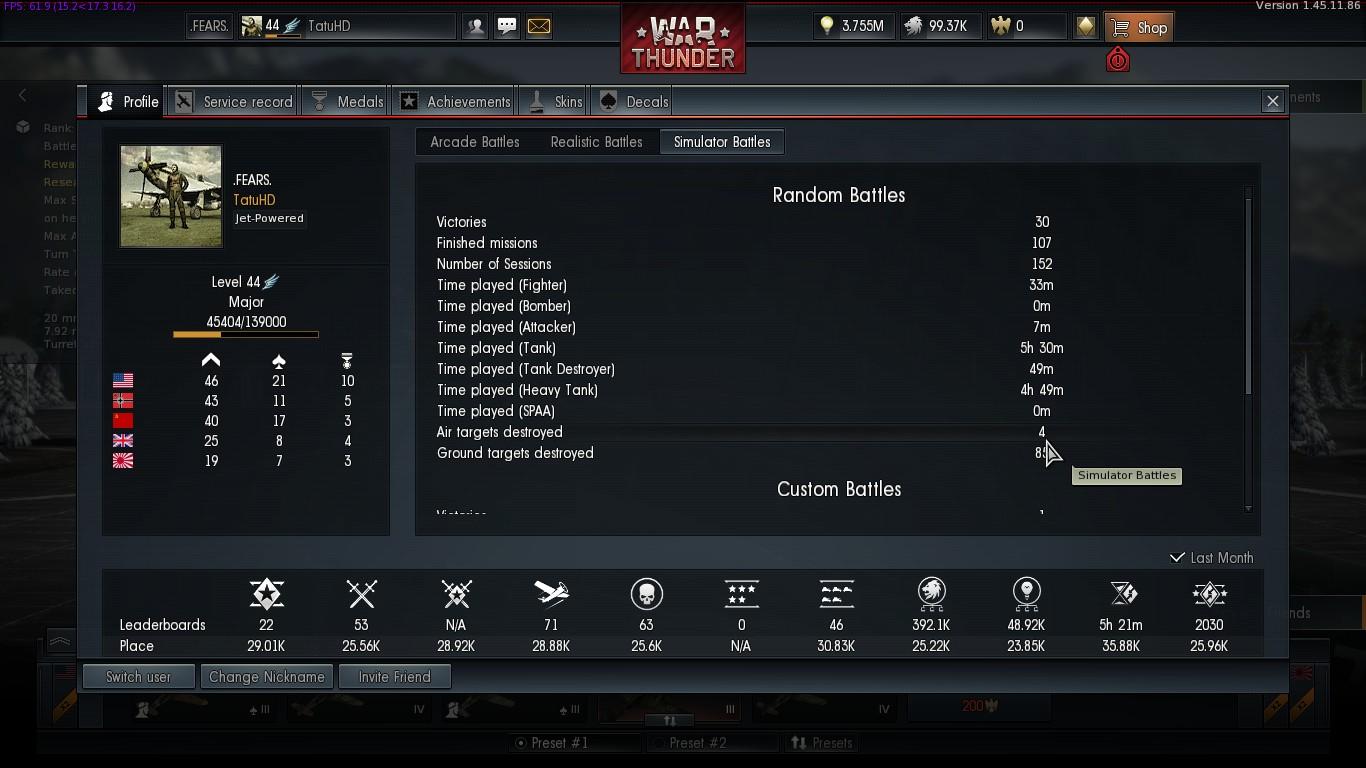This screenshot has height=768, width=1366.
Task: Click the Change Nickname button
Action: [x=266, y=677]
